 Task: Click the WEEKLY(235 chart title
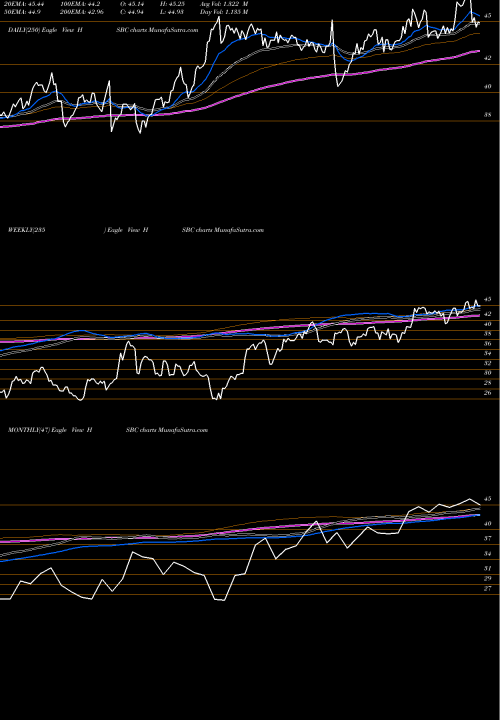click(x=27, y=230)
